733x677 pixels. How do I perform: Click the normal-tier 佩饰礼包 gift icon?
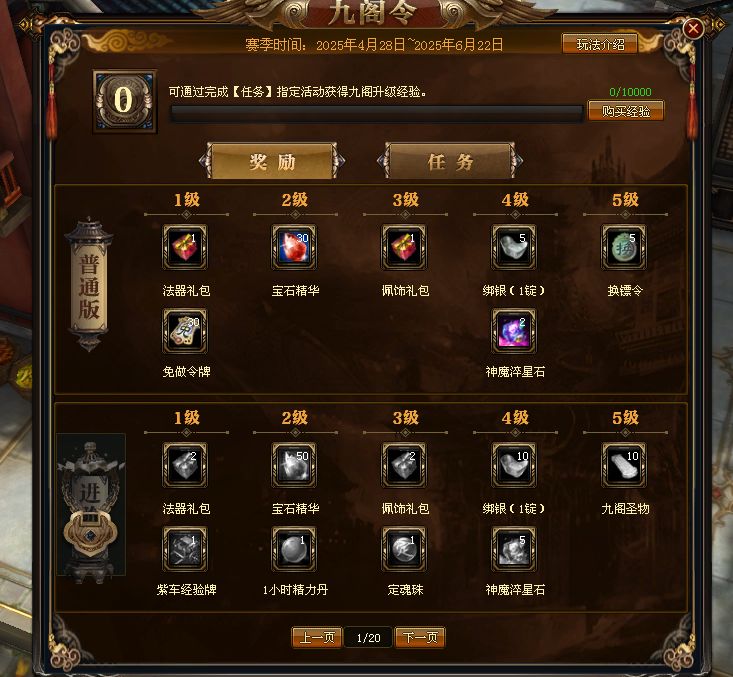(404, 247)
